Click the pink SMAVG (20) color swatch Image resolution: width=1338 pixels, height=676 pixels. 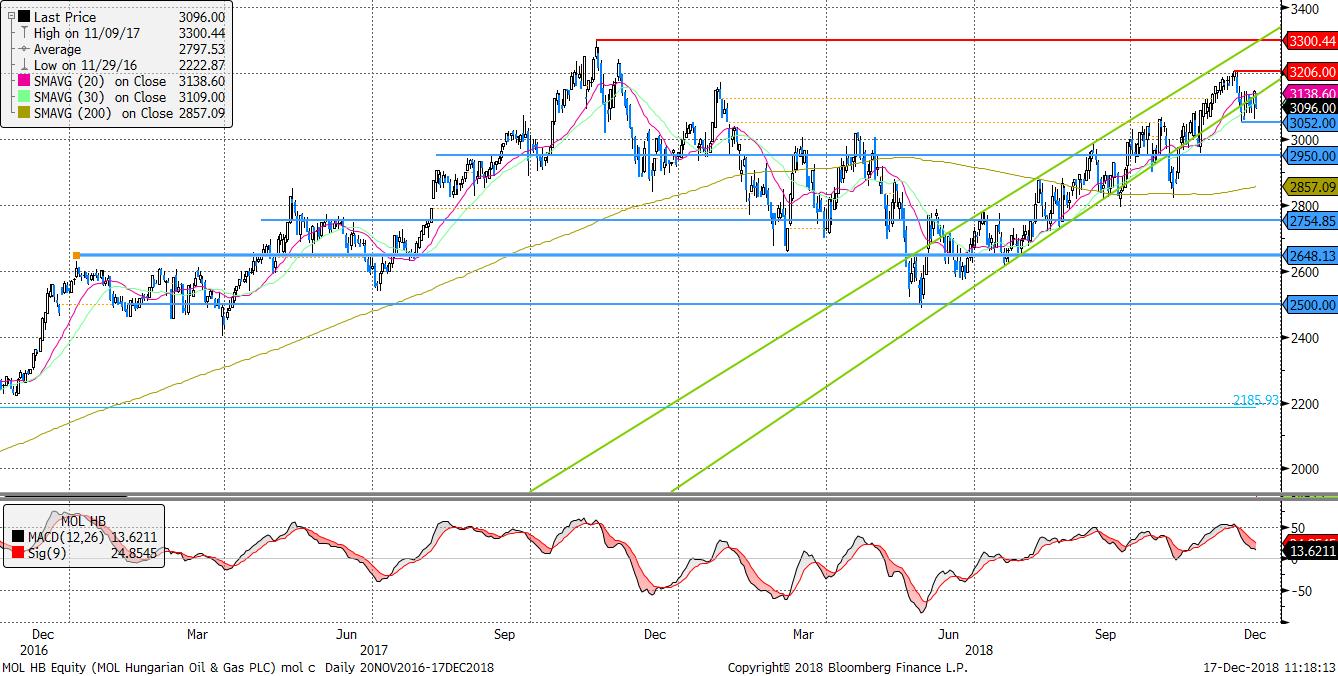[x=23, y=81]
